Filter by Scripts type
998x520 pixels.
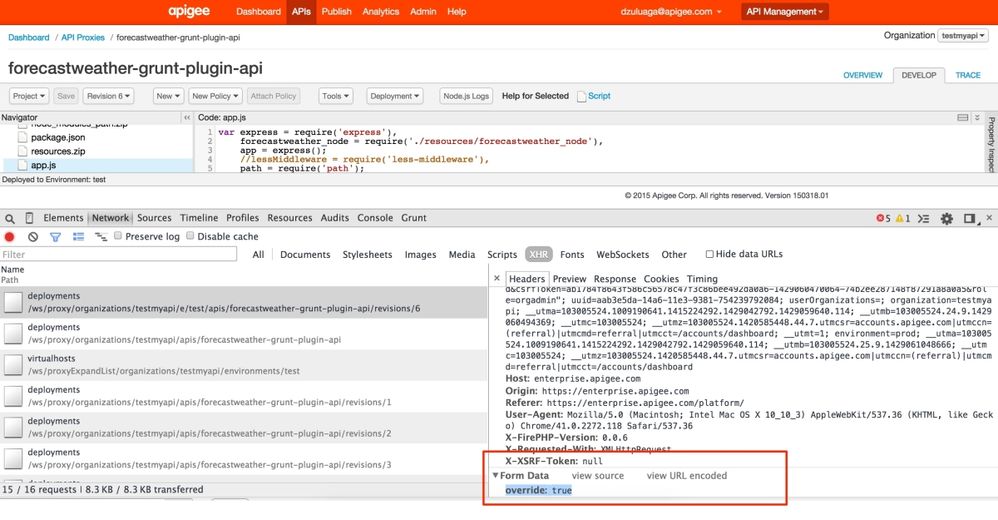[x=502, y=255]
